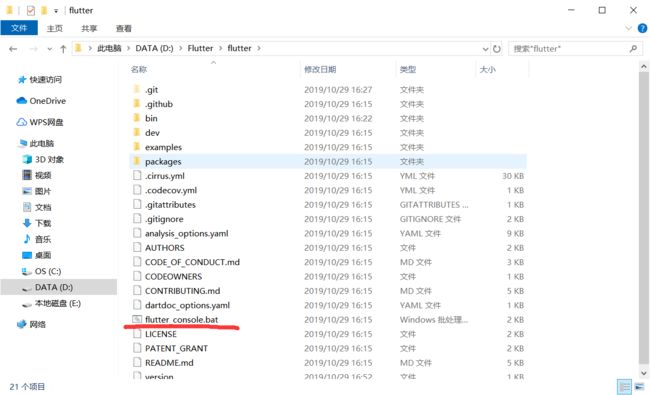Select the dev folder icon

[x=137, y=133]
